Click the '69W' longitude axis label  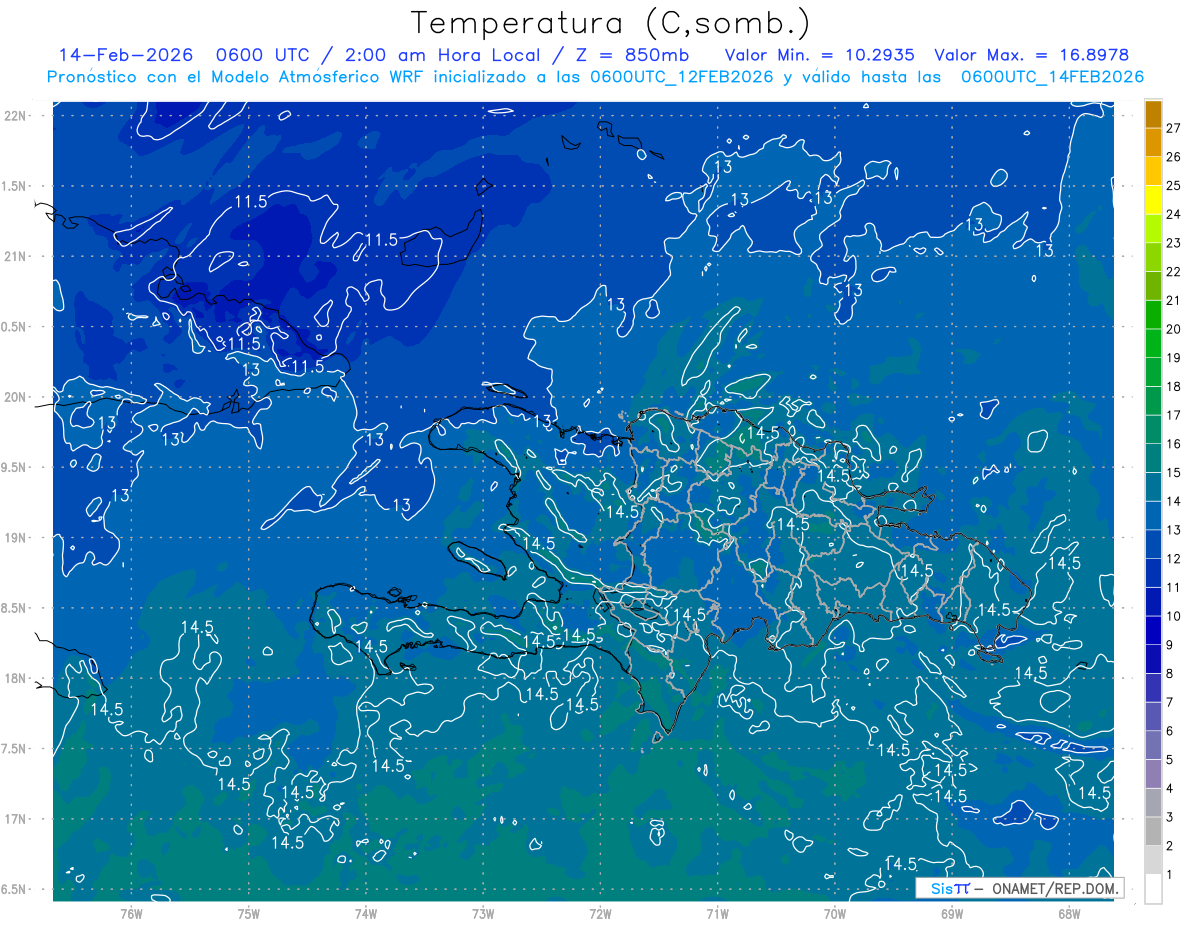pos(951,914)
